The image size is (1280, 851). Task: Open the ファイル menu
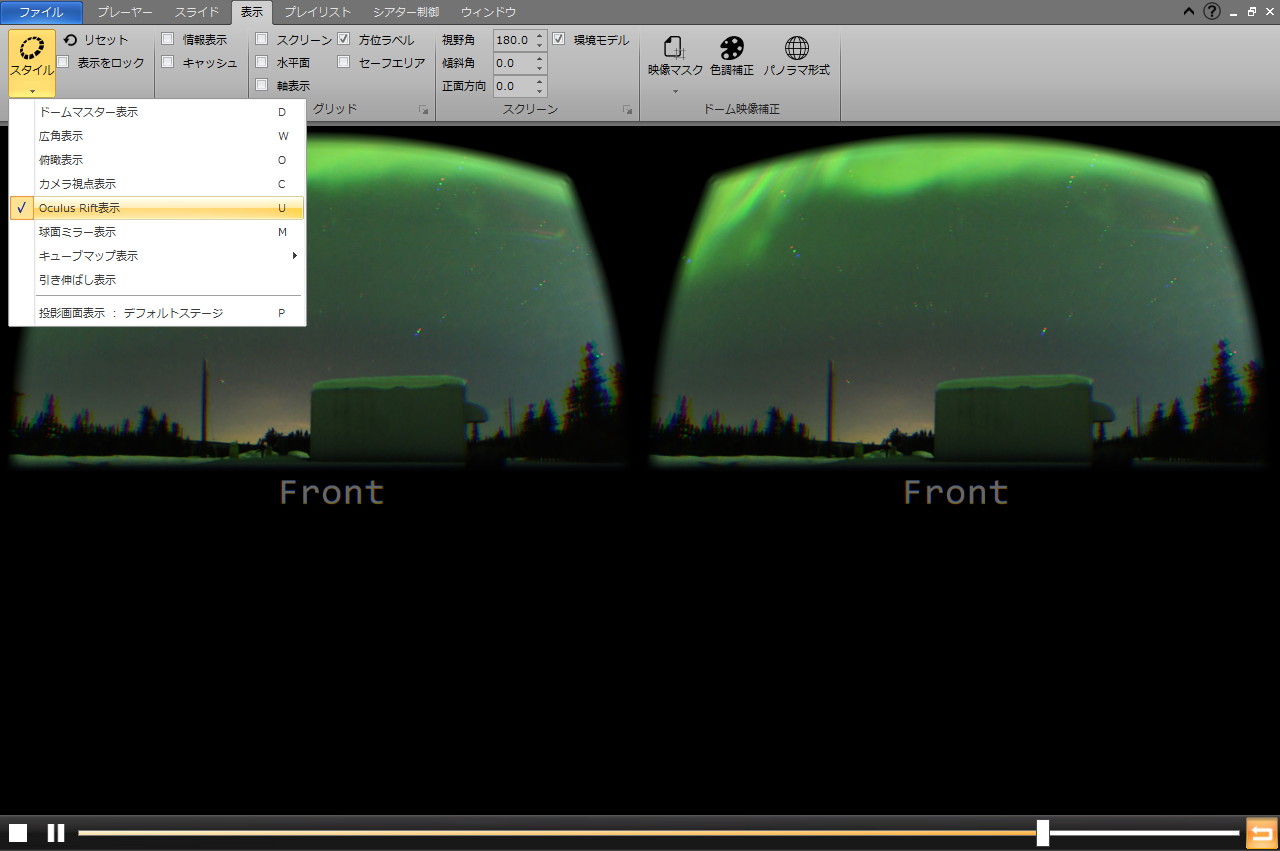click(41, 12)
